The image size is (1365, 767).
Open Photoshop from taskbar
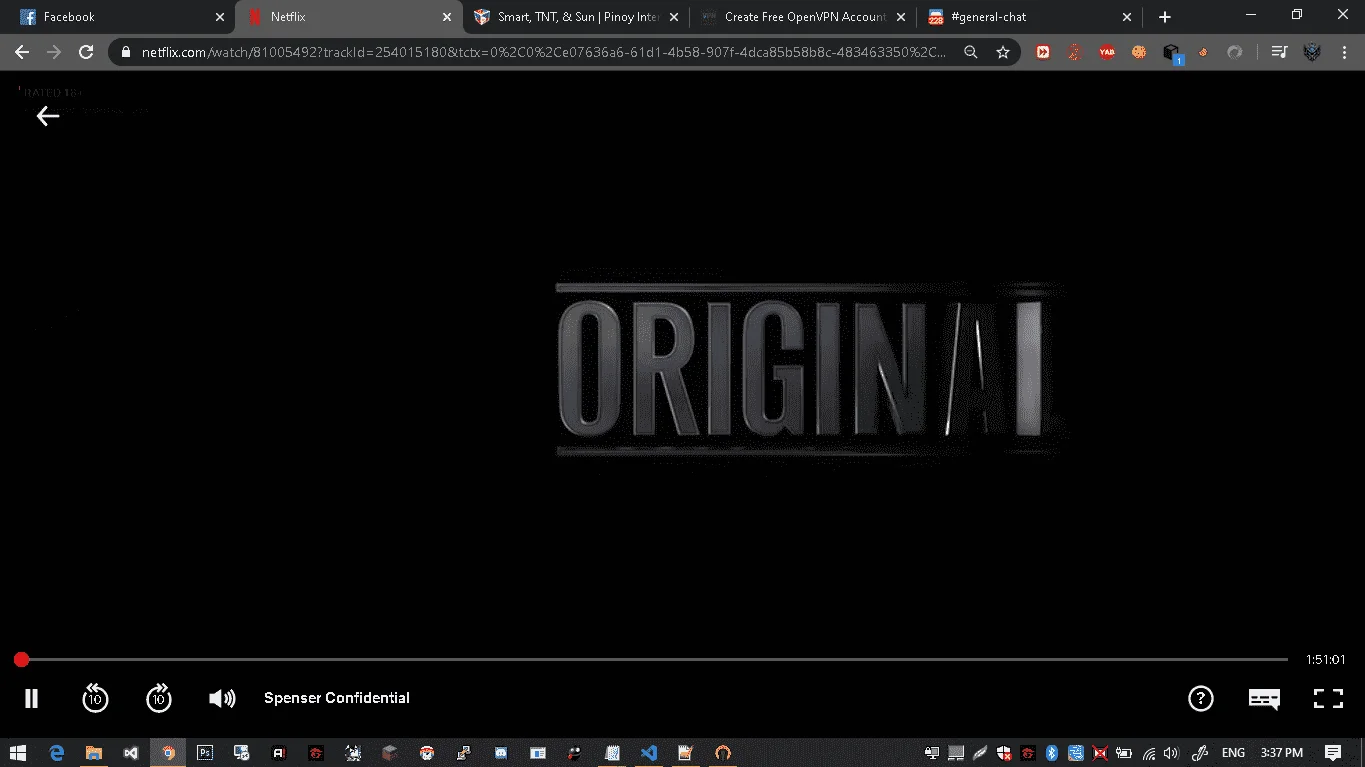point(205,752)
